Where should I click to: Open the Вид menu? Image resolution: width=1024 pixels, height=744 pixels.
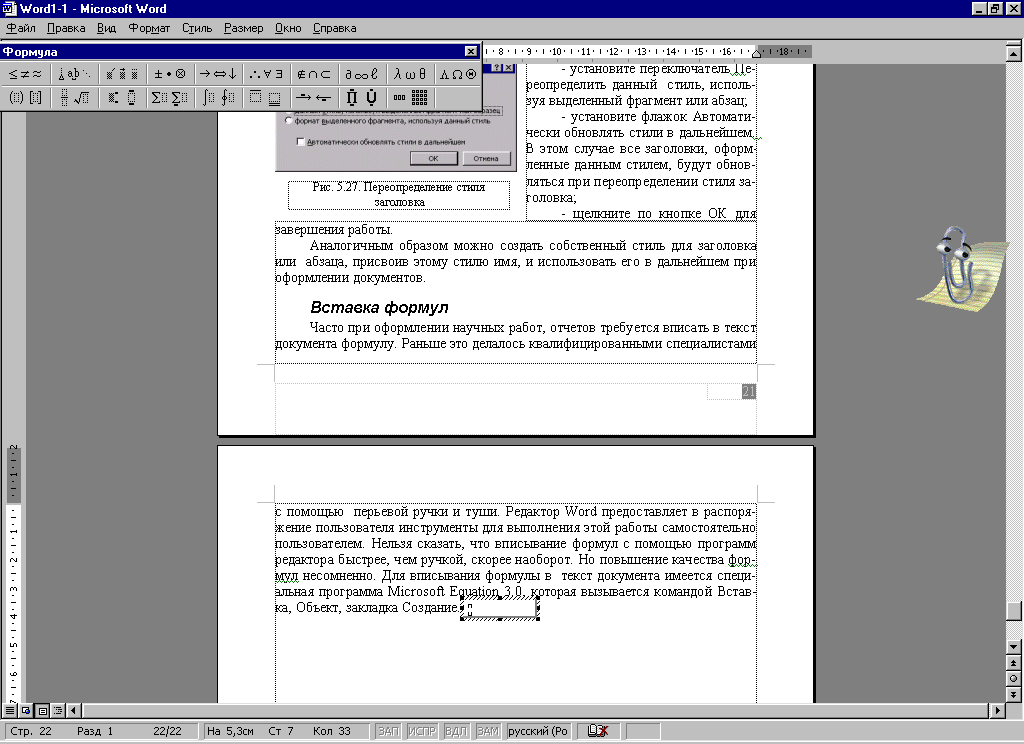106,28
